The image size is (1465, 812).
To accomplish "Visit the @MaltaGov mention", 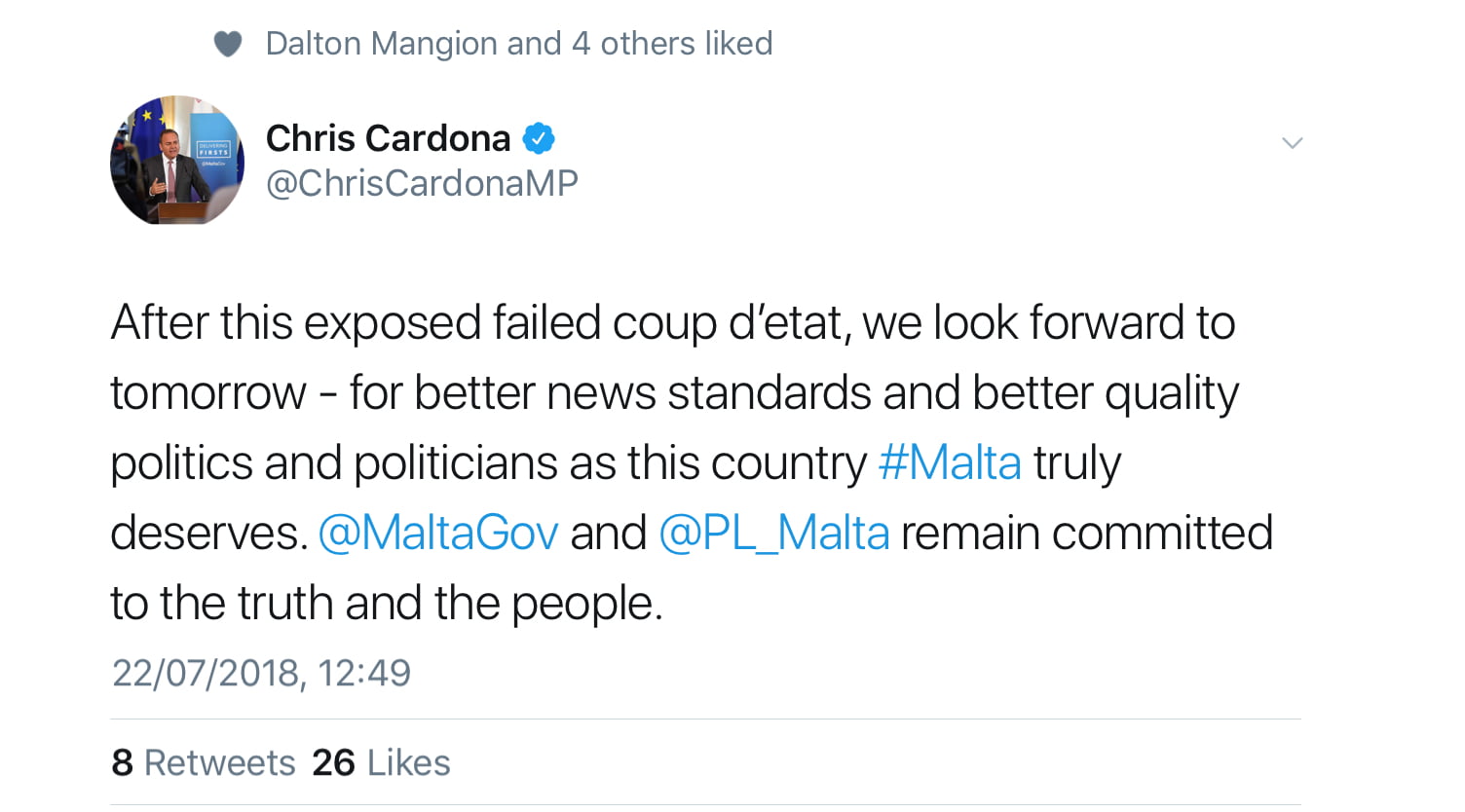I will click(x=438, y=533).
